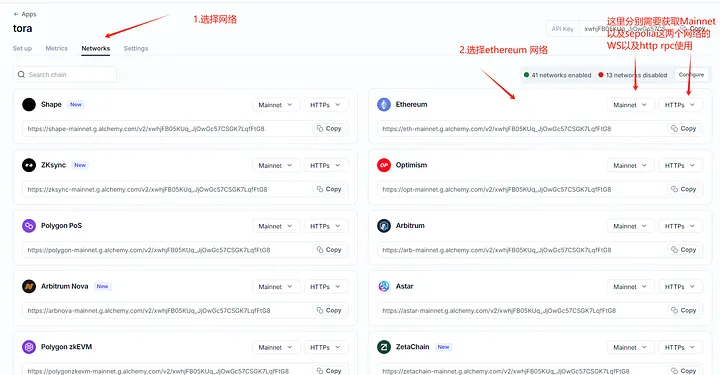This screenshot has width=720, height=375.
Task: Click the Arbitrum Nova logo
Action: click(x=29, y=286)
